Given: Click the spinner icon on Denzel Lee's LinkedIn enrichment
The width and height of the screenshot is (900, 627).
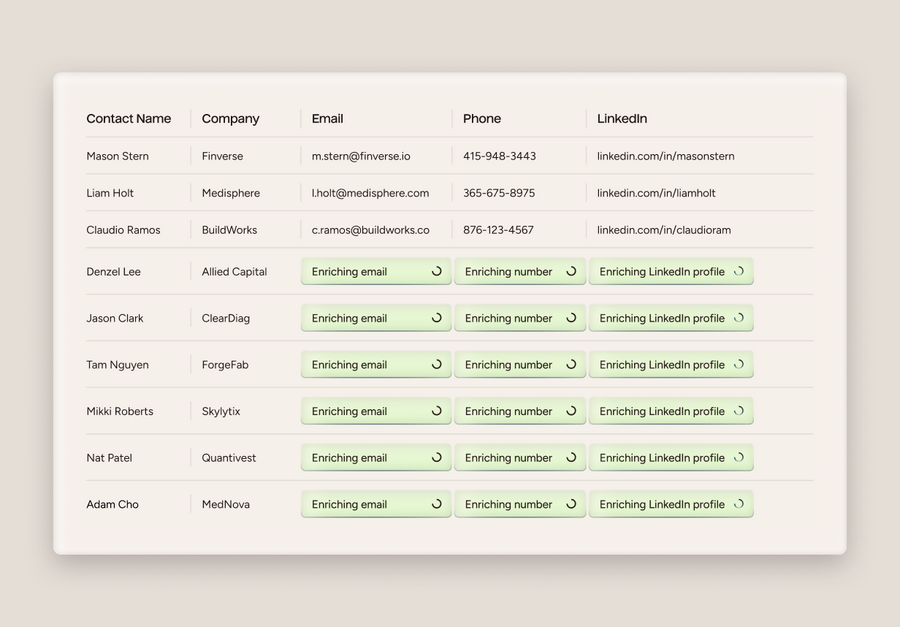Looking at the screenshot, I should coord(739,271).
